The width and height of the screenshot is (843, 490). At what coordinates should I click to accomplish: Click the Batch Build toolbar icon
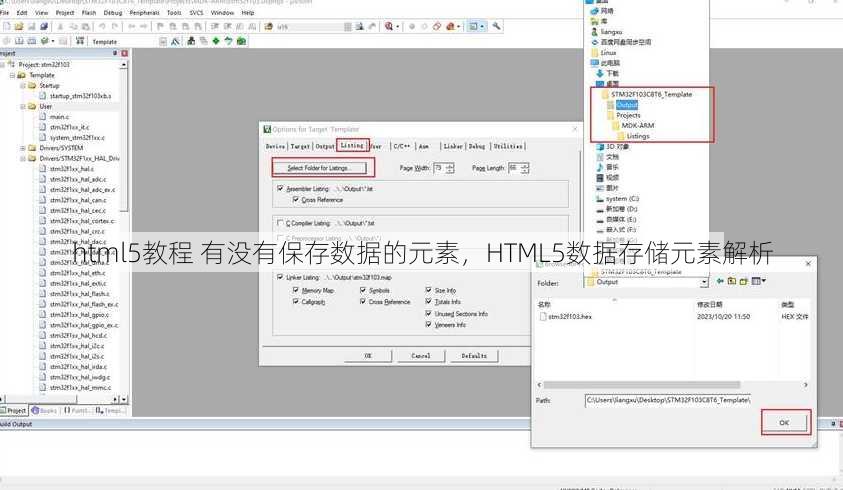tap(44, 41)
